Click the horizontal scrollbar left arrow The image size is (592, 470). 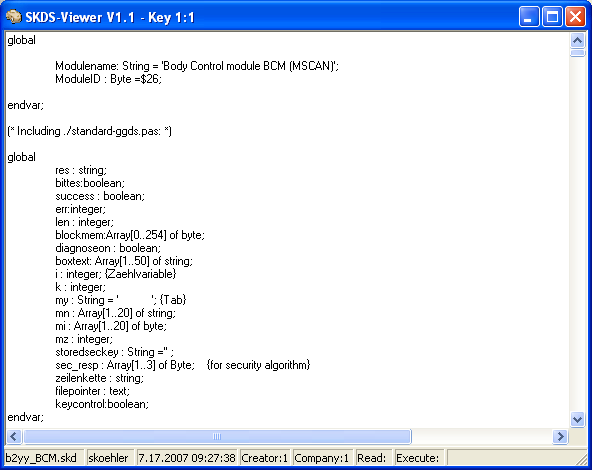pos(14,437)
